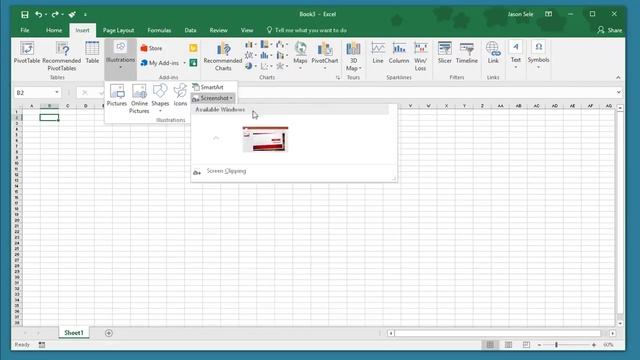Insert a Timeline filter
This screenshot has width=640, height=360.
[x=467, y=53]
